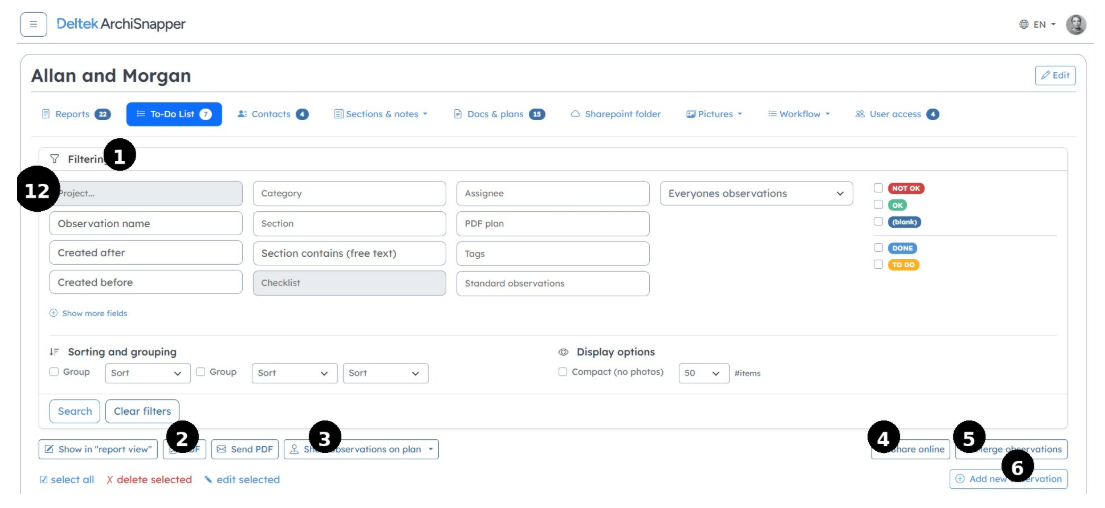This screenshot has width=1105, height=508.
Task: Click the Edit project button
Action: [1055, 75]
